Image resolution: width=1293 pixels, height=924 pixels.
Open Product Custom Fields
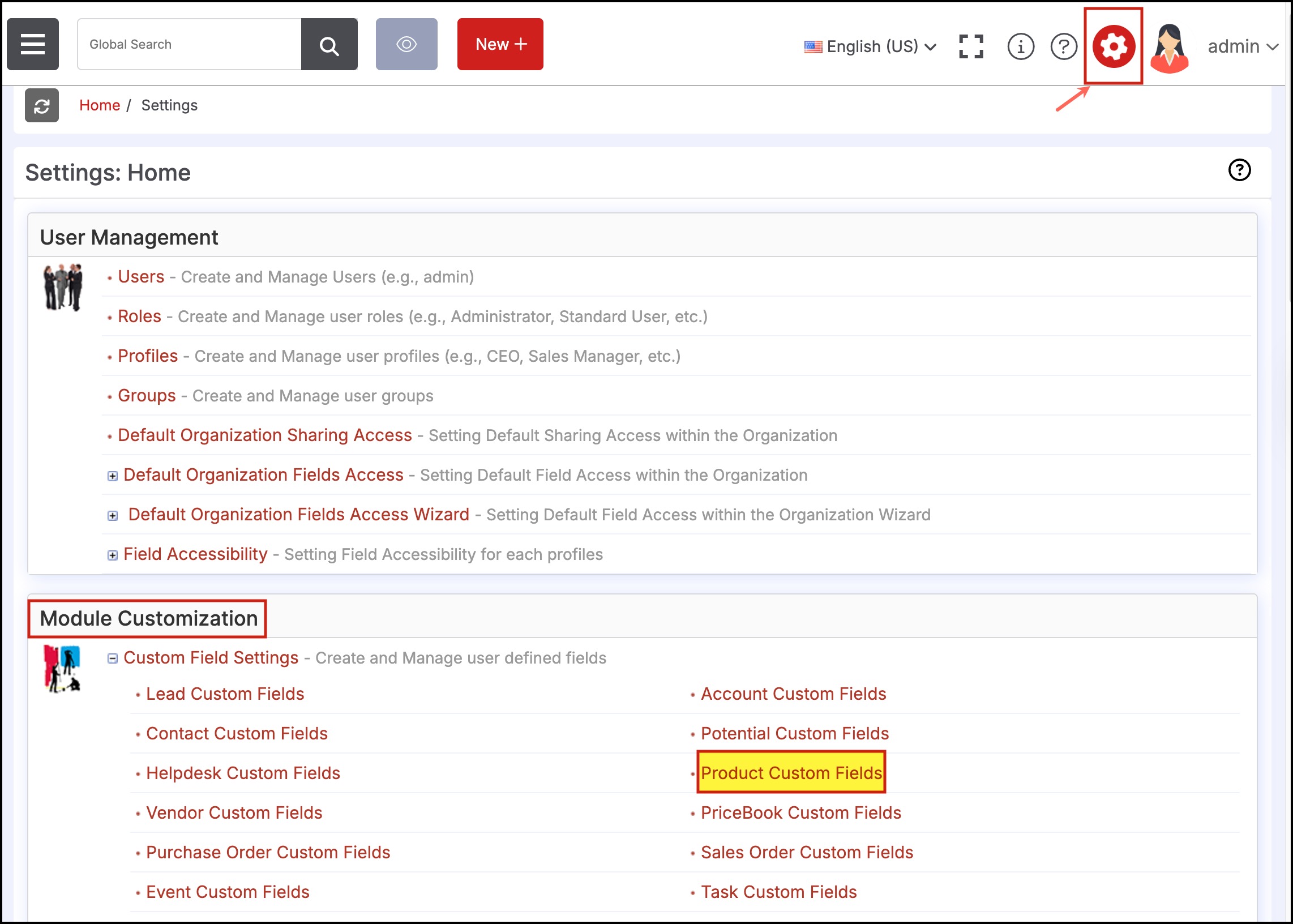(791, 773)
